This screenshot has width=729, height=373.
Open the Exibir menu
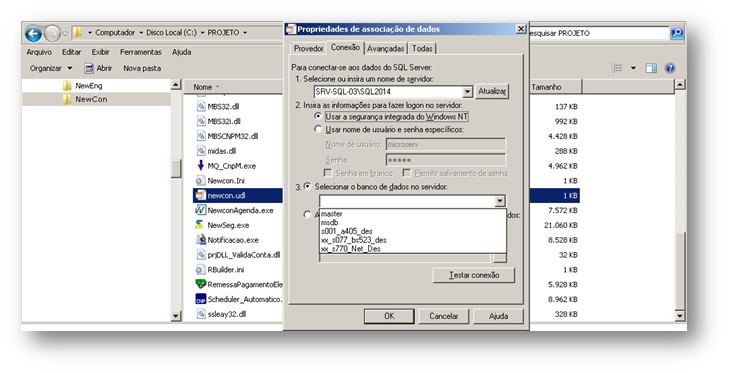point(100,52)
